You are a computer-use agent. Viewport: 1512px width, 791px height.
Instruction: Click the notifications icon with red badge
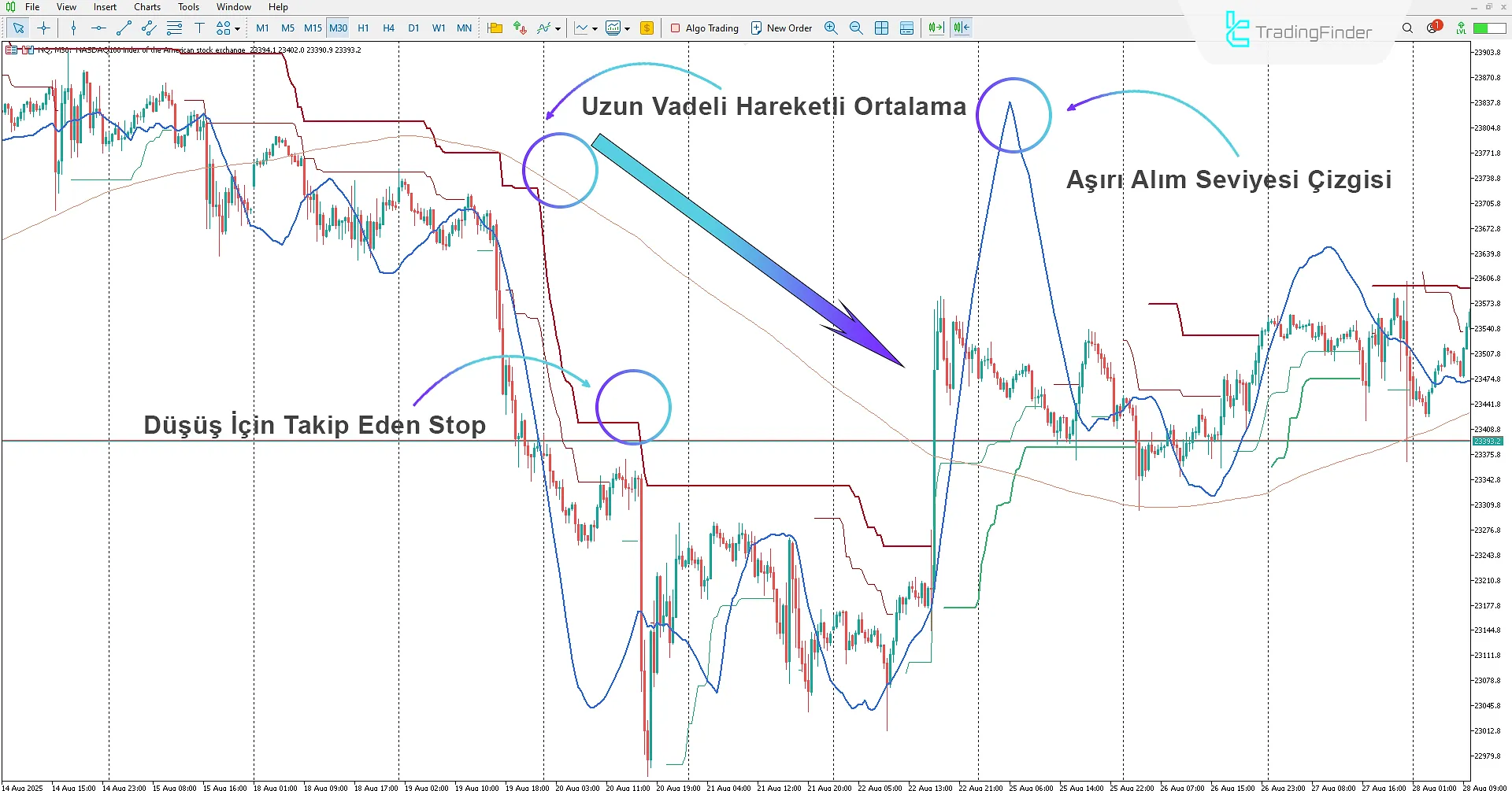(x=1432, y=28)
